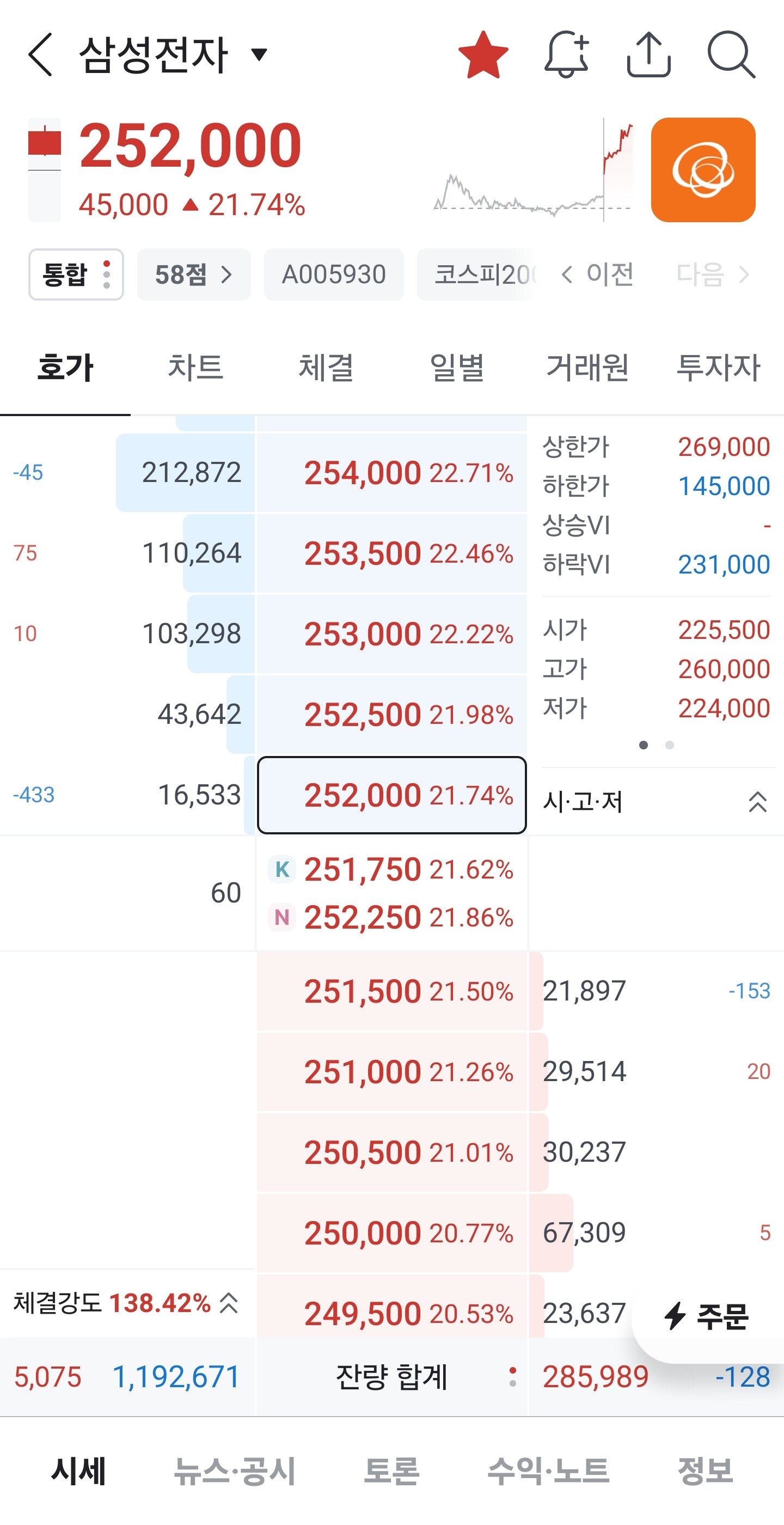
Task: Add a price alert with bell icon
Action: pos(566,54)
